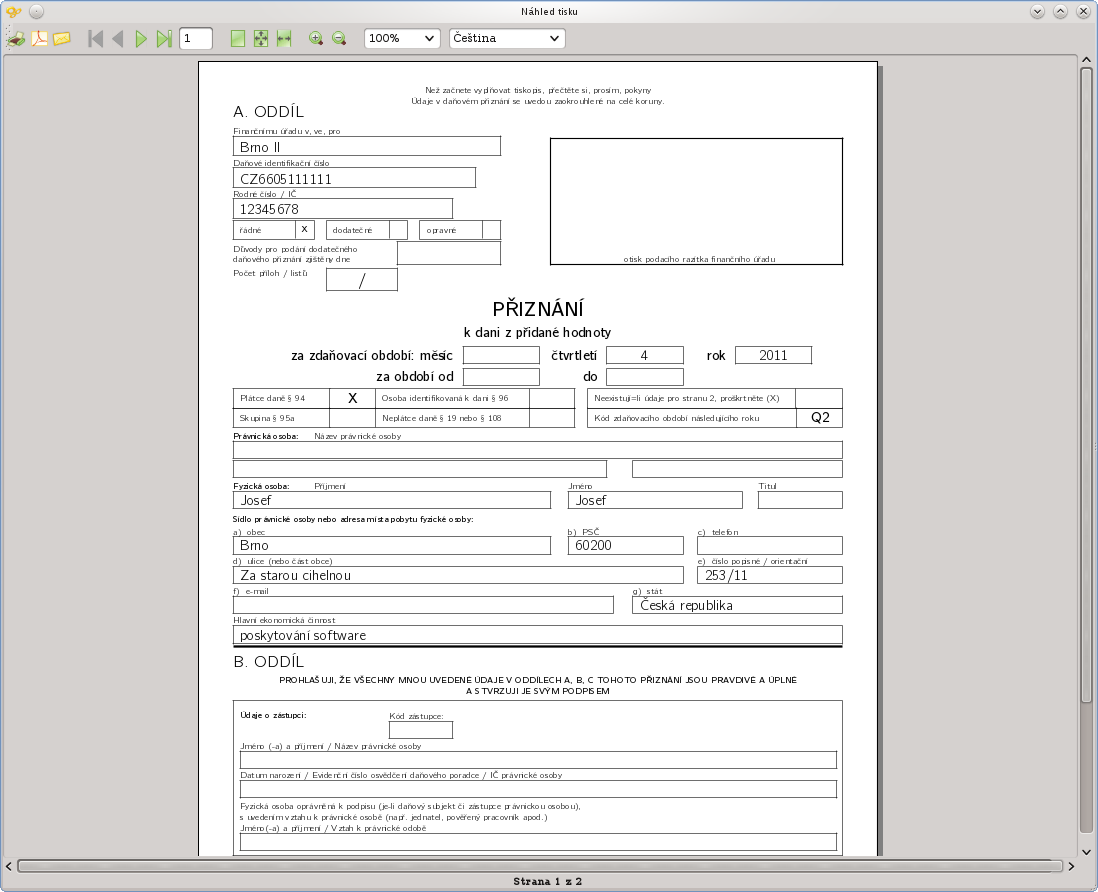Click the 'Brno II' tax office value
The height and width of the screenshot is (892, 1098).
tap(260, 147)
